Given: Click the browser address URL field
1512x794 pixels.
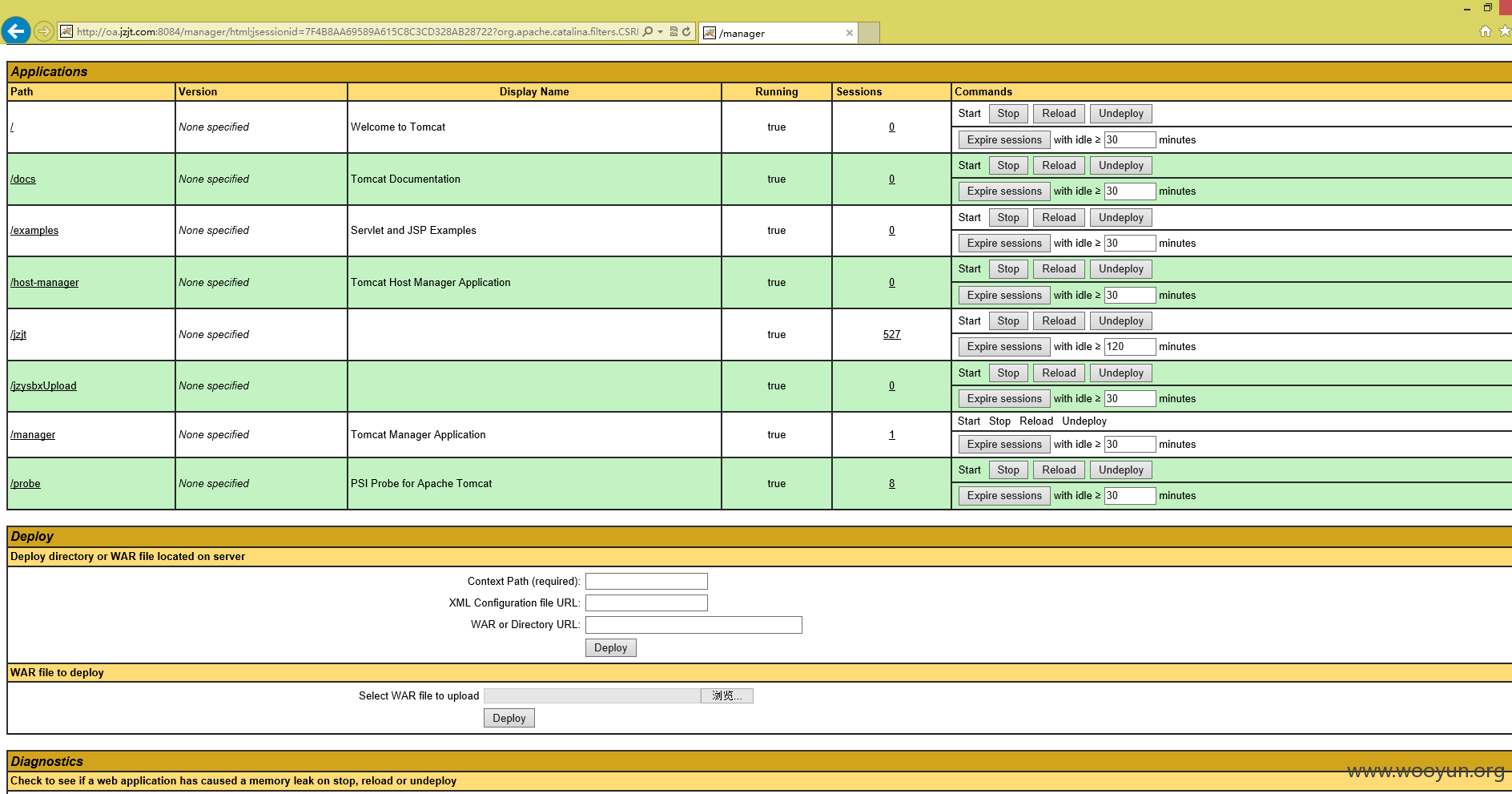Looking at the screenshot, I should click(x=357, y=32).
